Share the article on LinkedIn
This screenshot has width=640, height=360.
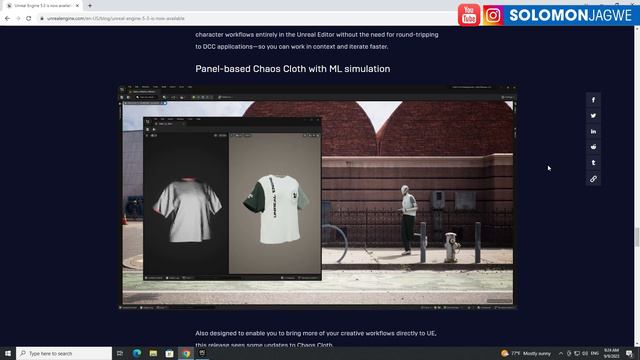(x=593, y=131)
